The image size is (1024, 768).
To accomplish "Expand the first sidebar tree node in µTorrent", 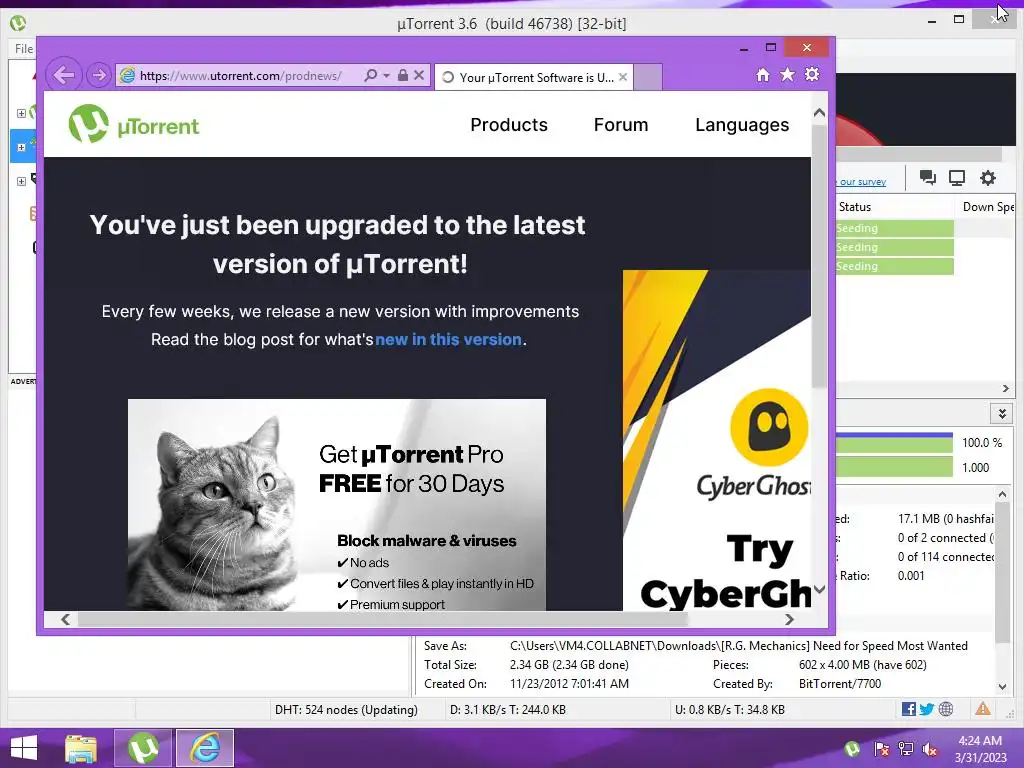I will coord(21,114).
